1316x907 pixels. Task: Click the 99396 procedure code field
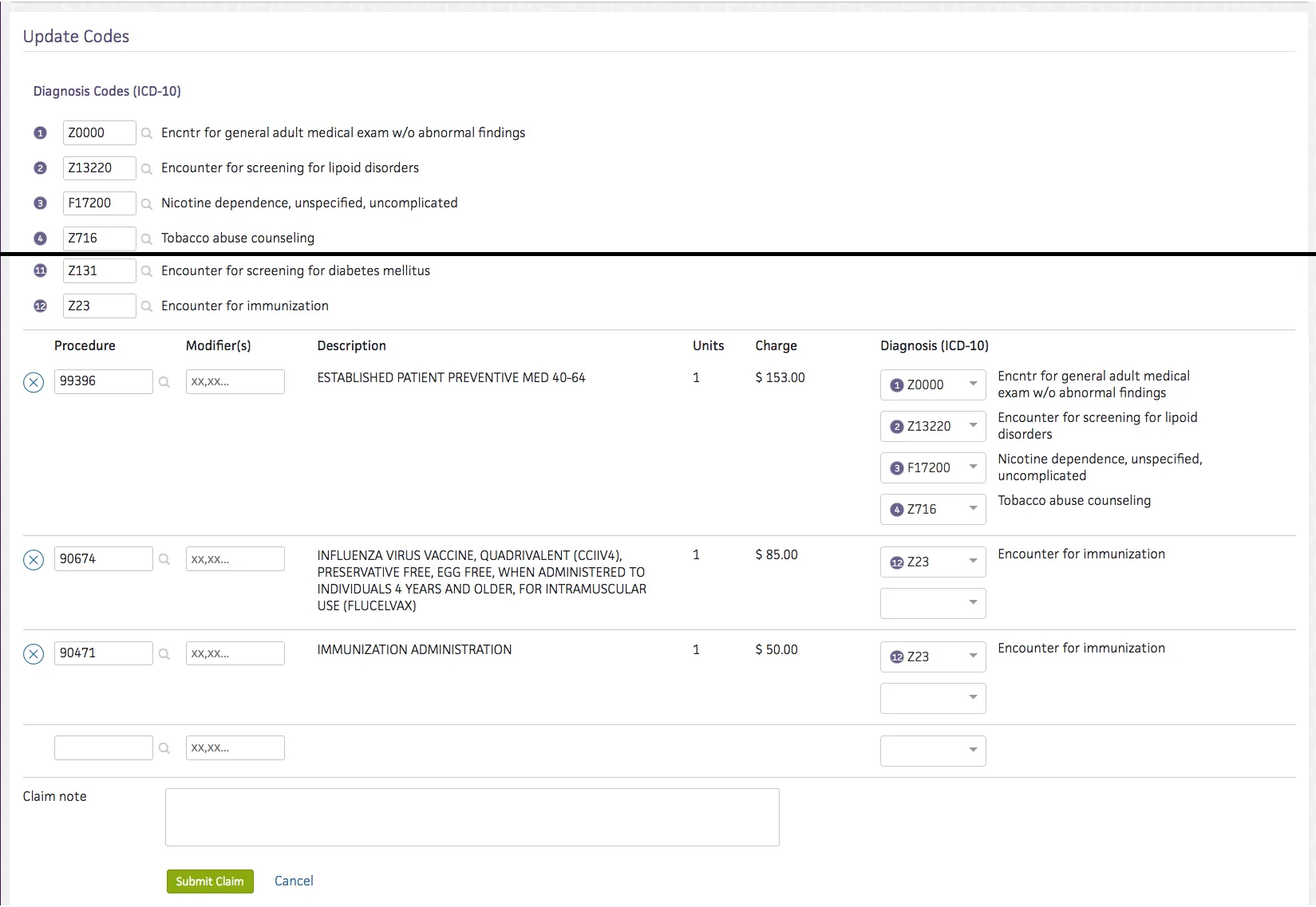[x=103, y=381]
